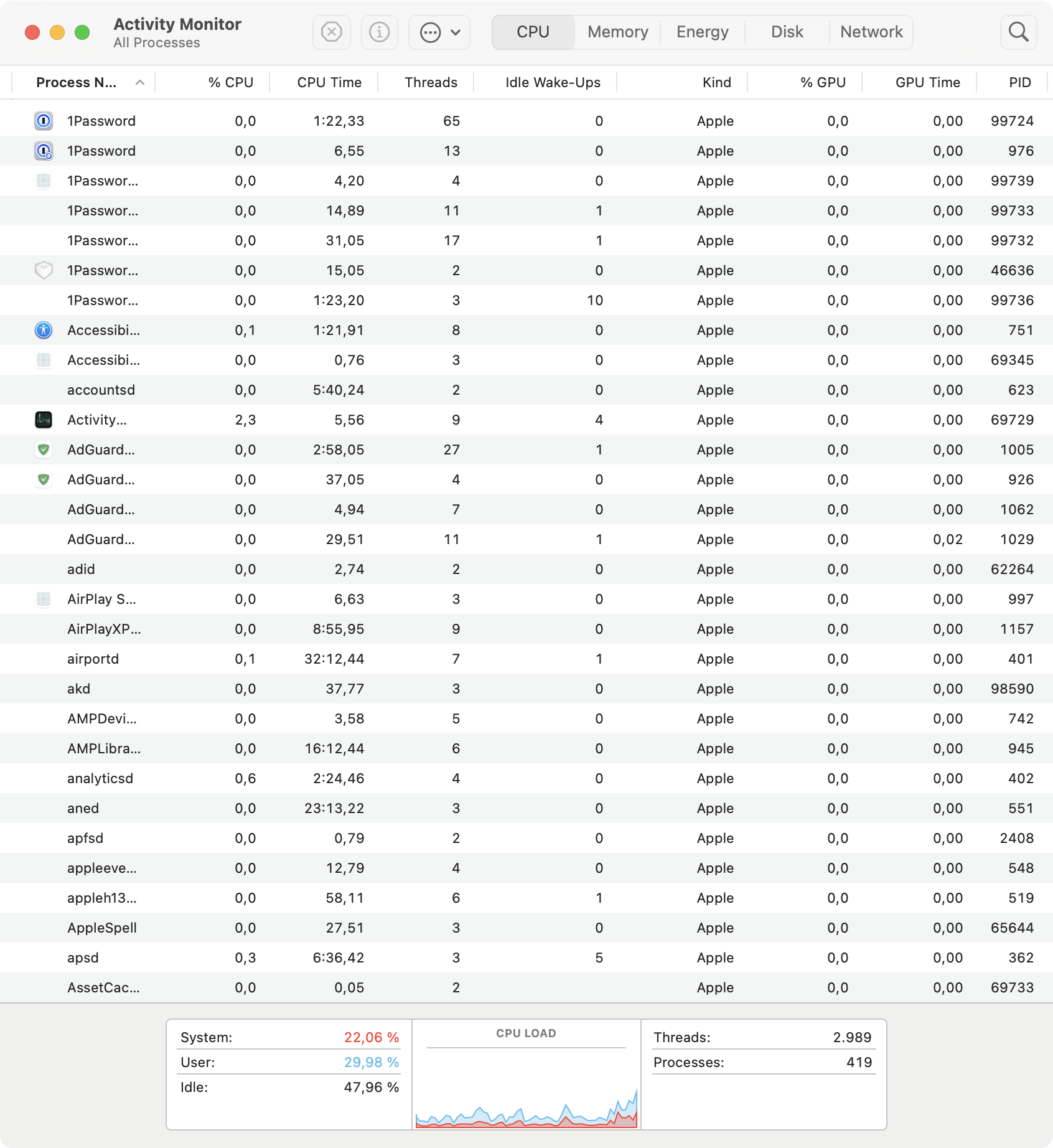Select the AMPDevi... process row
This screenshot has width=1053, height=1148.
526,718
